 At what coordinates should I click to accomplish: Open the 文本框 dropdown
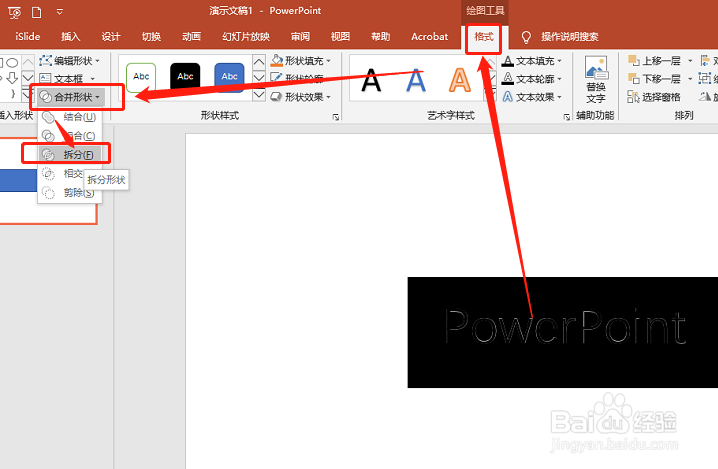[67, 79]
